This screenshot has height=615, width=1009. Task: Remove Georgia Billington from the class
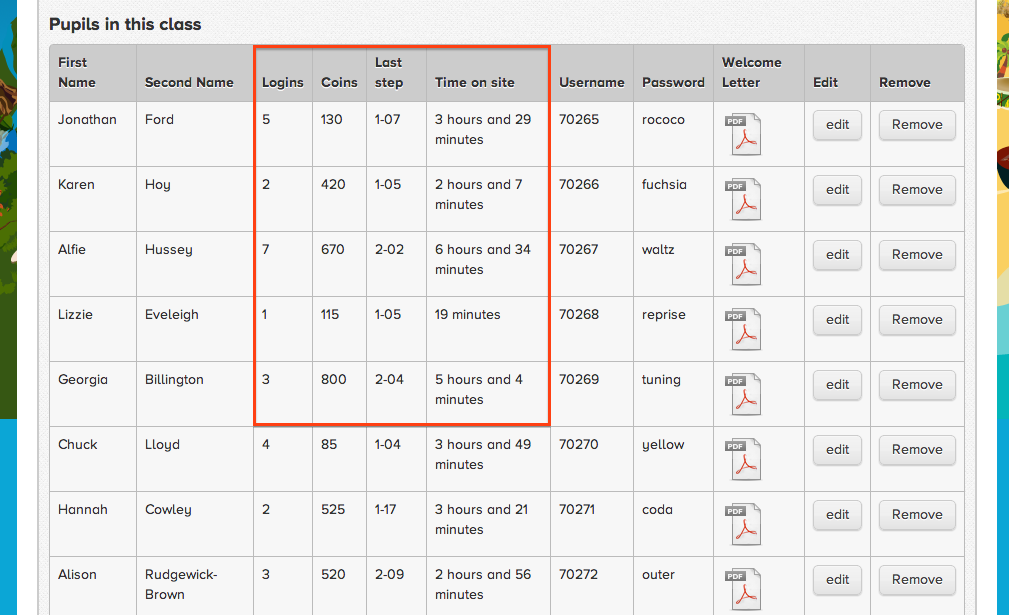coord(917,385)
